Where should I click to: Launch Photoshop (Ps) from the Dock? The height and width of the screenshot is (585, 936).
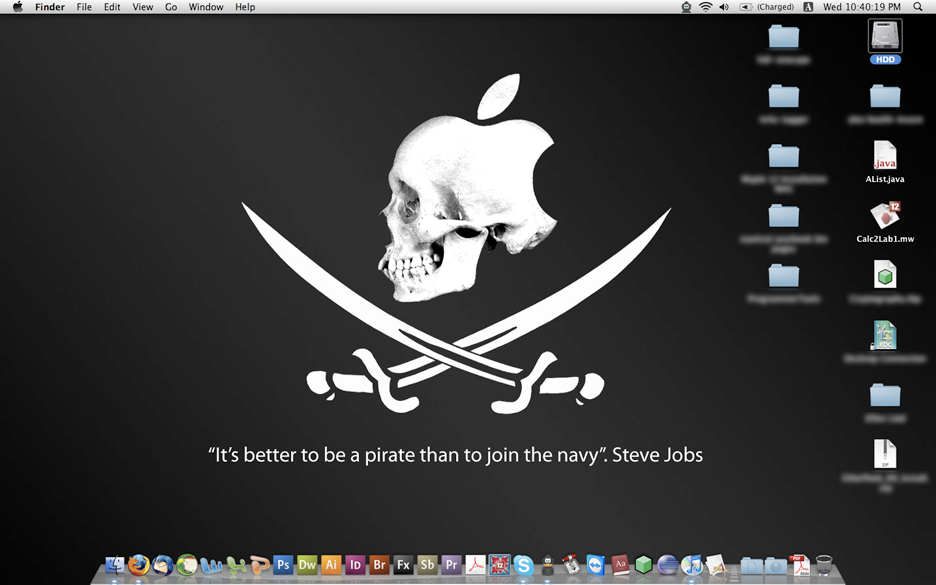[x=283, y=565]
